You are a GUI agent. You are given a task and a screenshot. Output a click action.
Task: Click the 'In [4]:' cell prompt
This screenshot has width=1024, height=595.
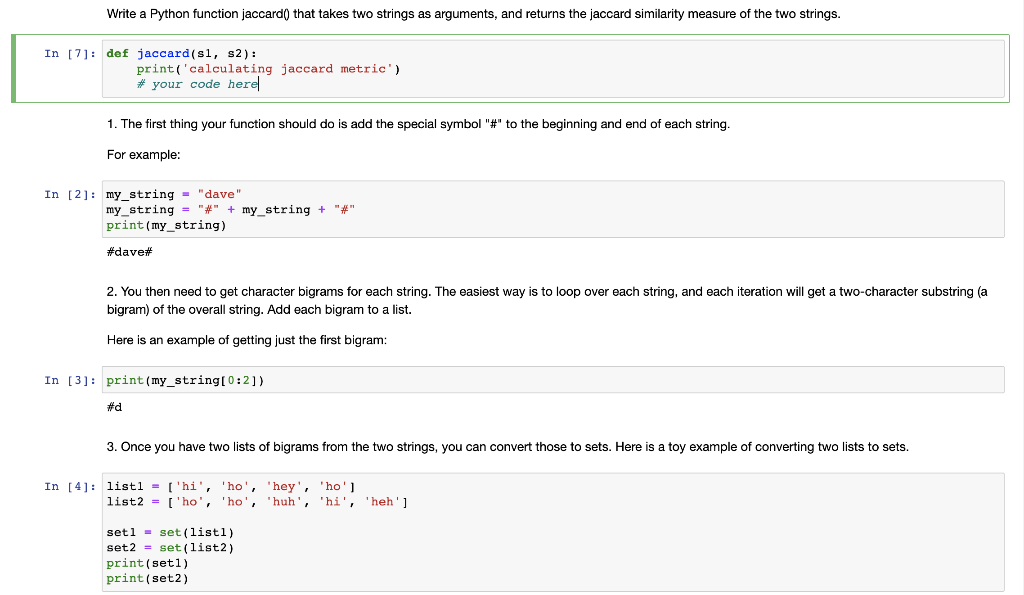(71, 487)
